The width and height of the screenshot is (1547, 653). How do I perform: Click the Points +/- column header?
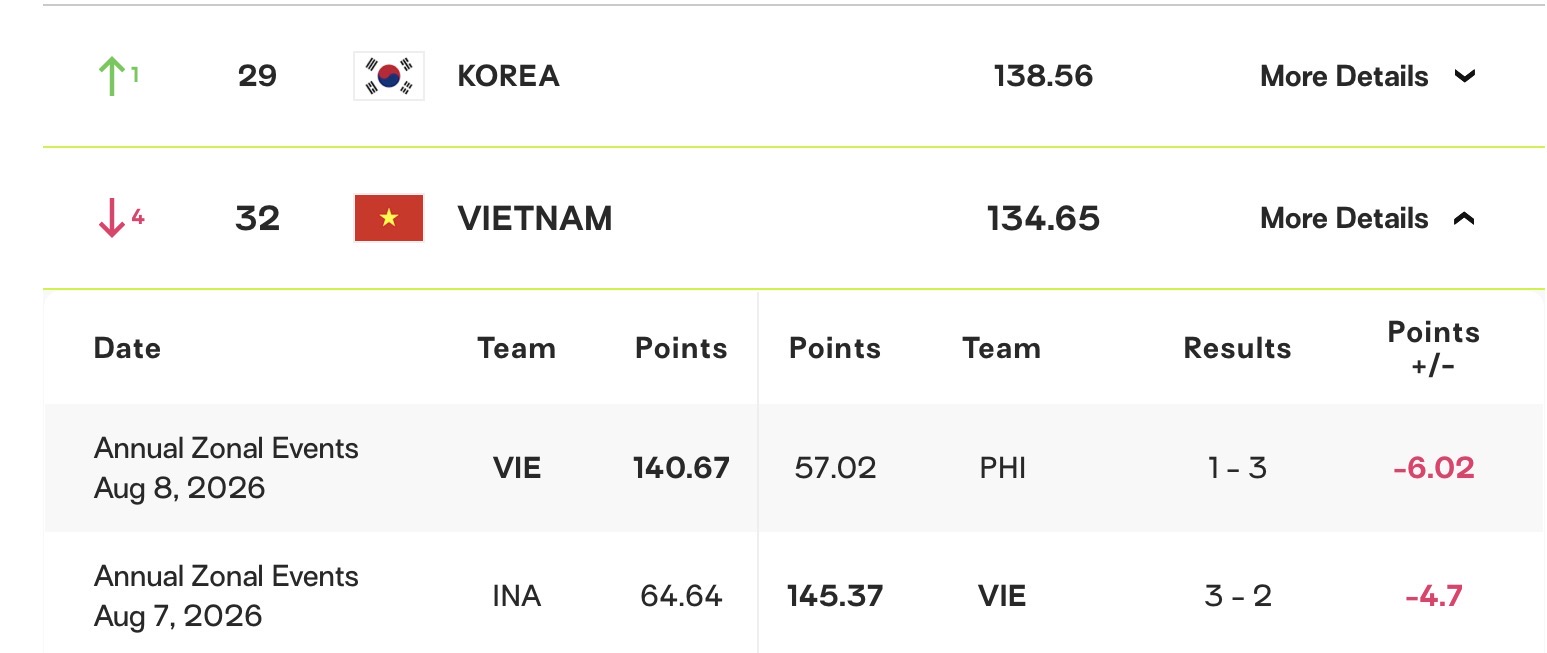click(x=1433, y=348)
